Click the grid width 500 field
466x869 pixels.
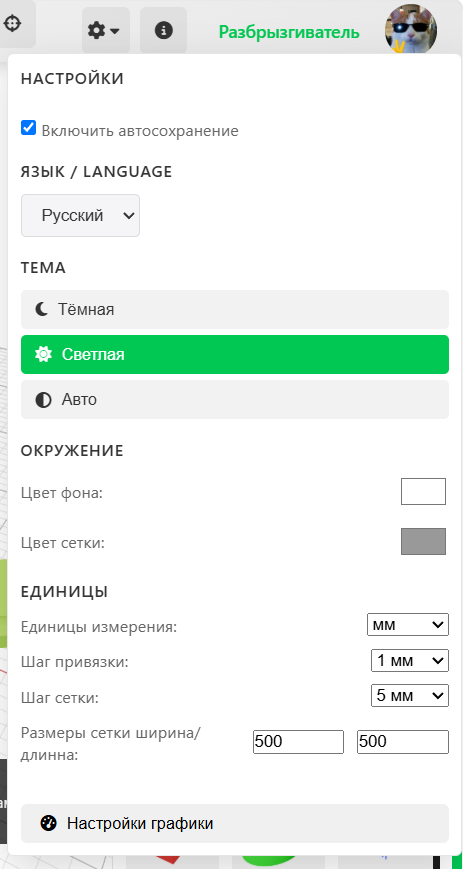(x=299, y=742)
